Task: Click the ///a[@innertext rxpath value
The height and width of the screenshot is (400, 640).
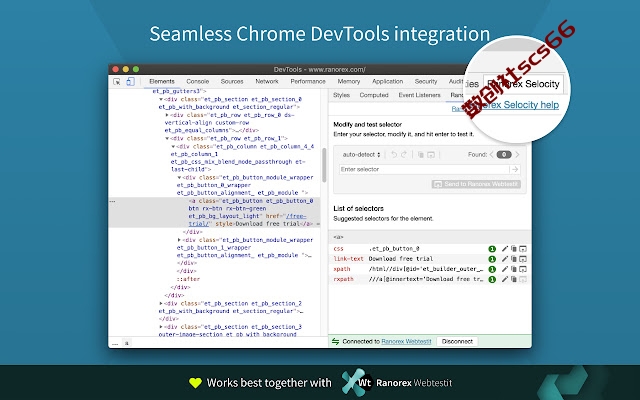Action: 426,279
